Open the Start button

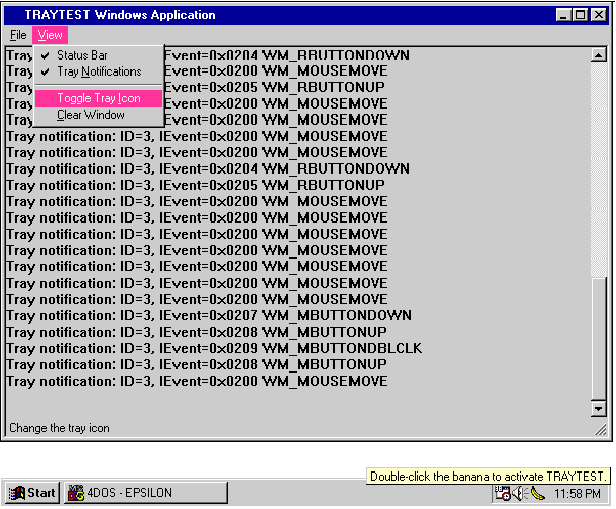point(32,493)
